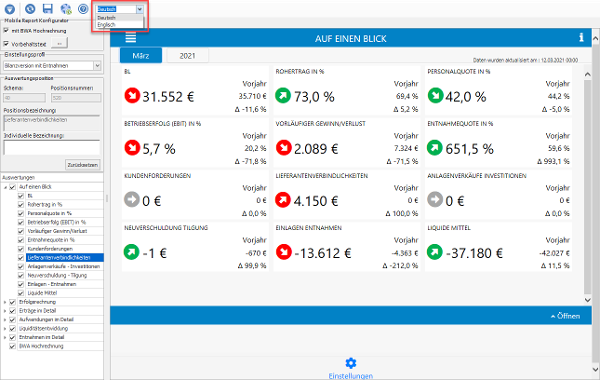Click the Zurücksetzen button

point(83,165)
